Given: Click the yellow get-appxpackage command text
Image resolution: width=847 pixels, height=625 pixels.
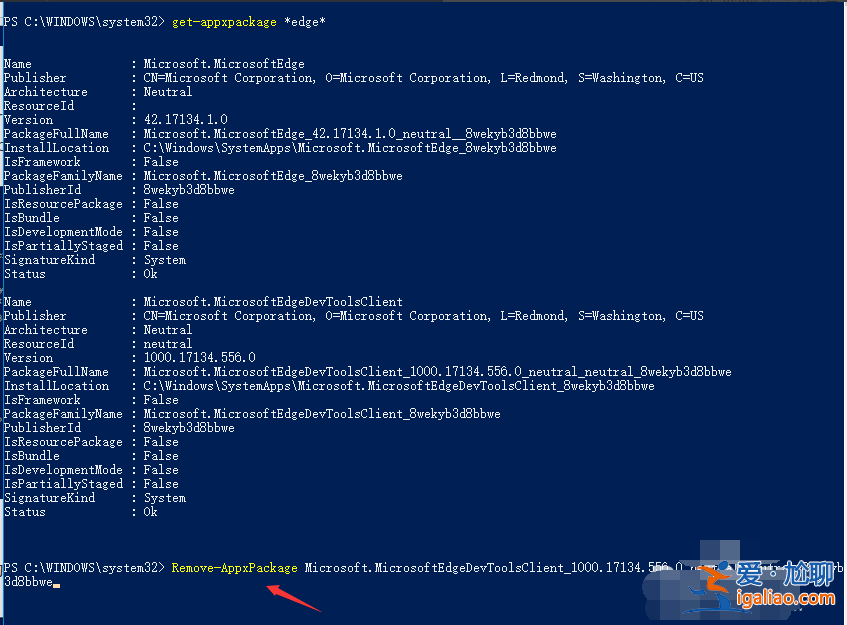Looking at the screenshot, I should tap(224, 22).
